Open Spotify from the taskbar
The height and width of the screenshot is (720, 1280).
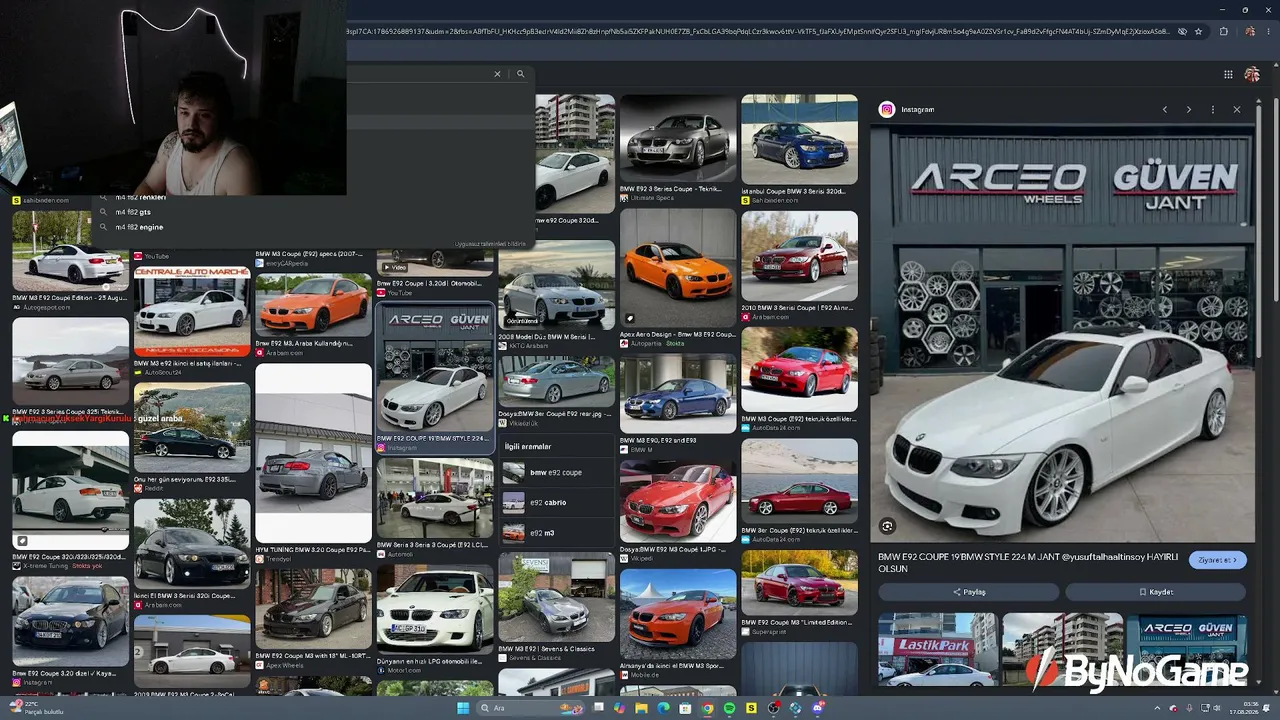(729, 708)
